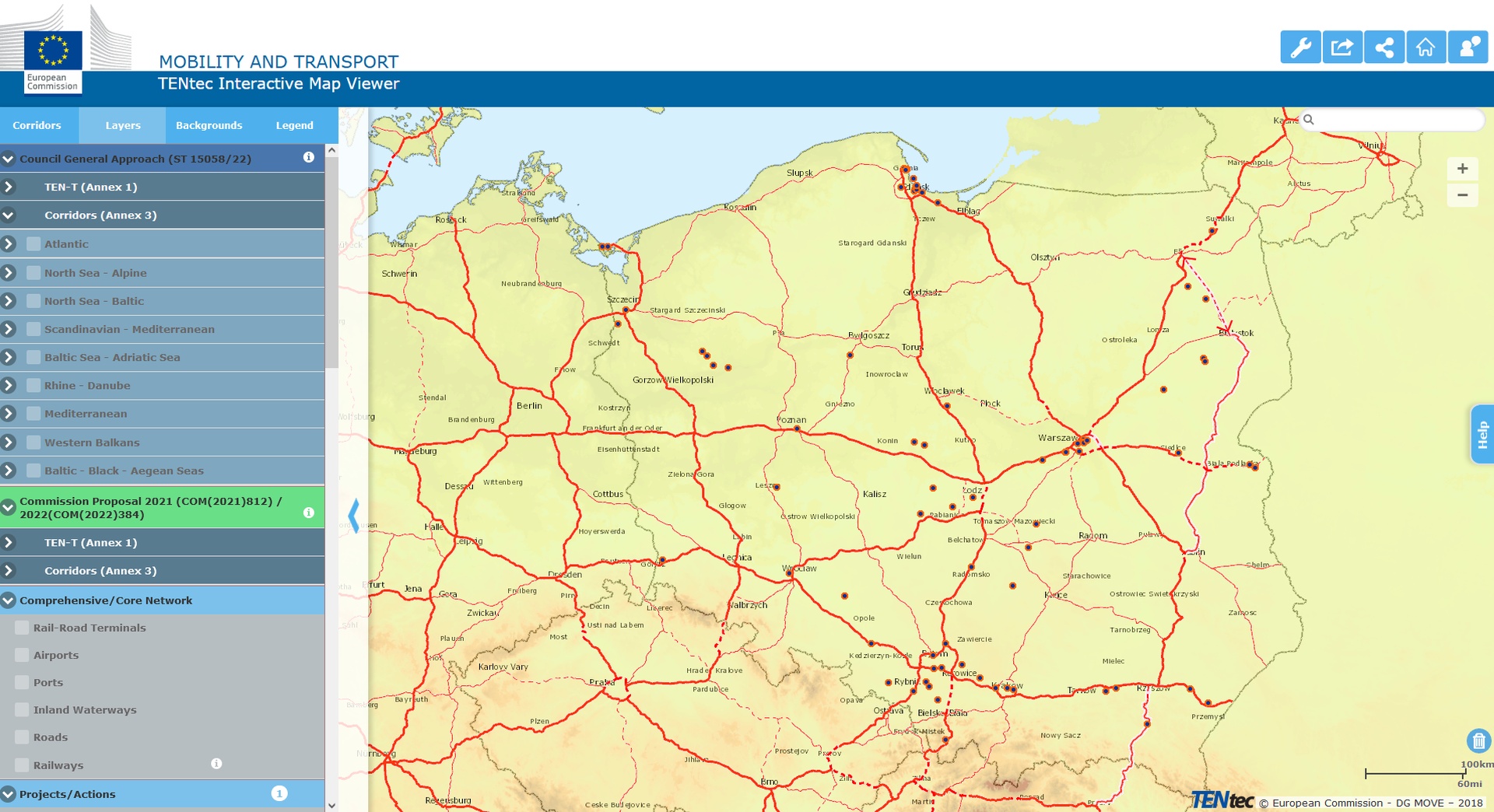Expand Corridors (Annex 3) under Commission Proposal
Screen dimensions: 1494x812
point(9,570)
